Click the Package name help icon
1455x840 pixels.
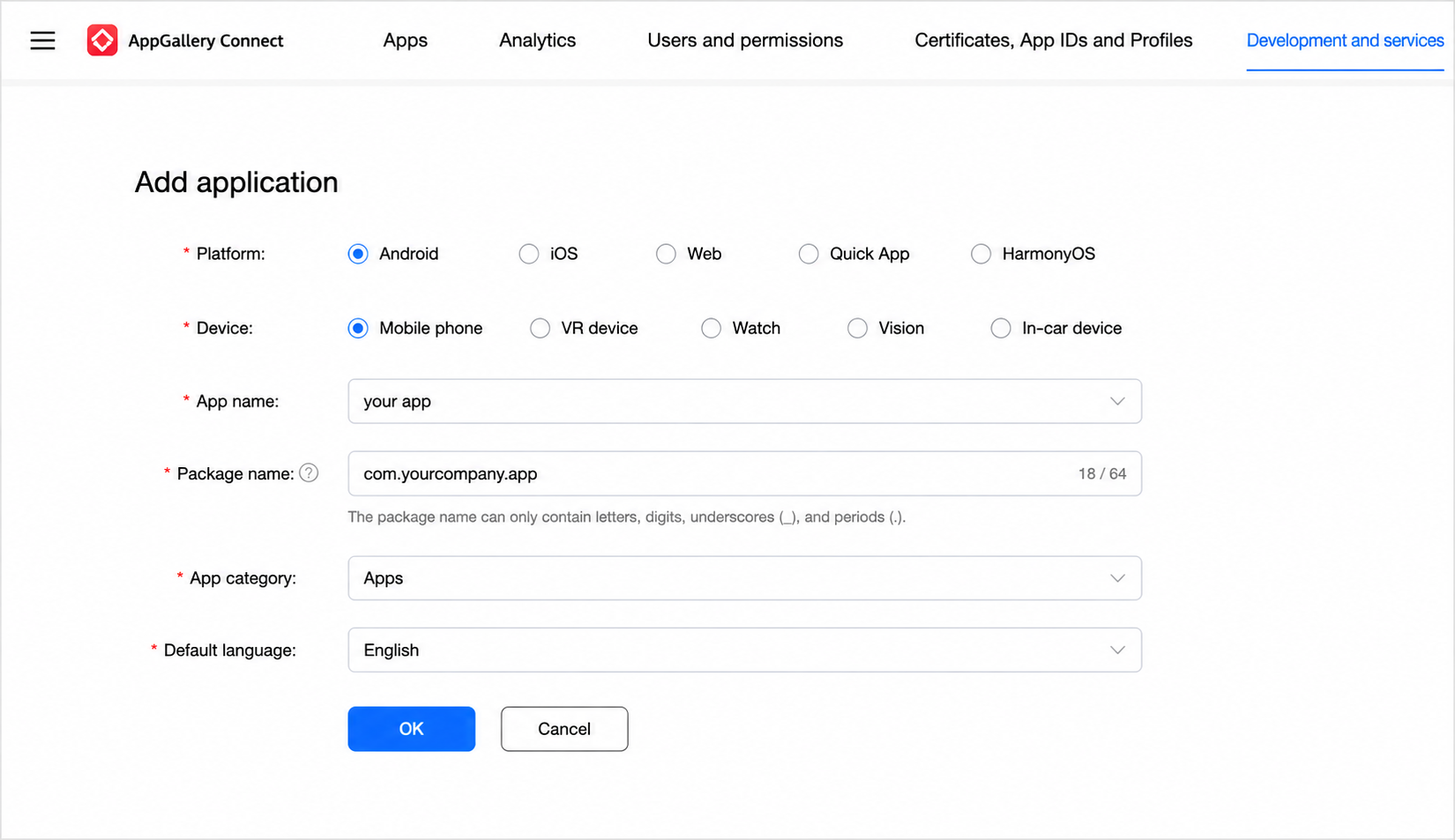click(x=309, y=473)
